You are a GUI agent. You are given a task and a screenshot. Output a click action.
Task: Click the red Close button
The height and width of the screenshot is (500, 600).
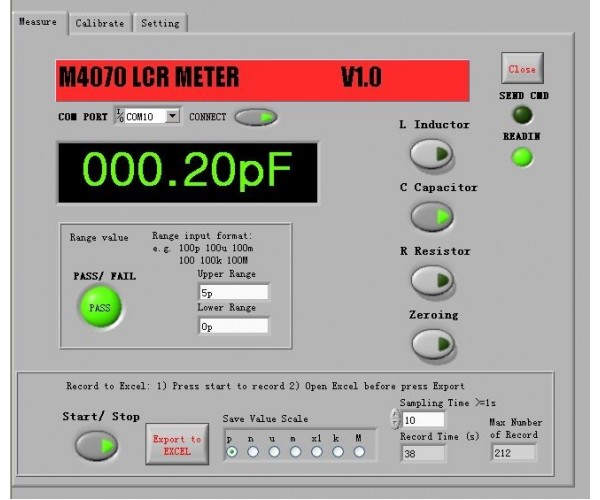pyautogui.click(x=521, y=70)
